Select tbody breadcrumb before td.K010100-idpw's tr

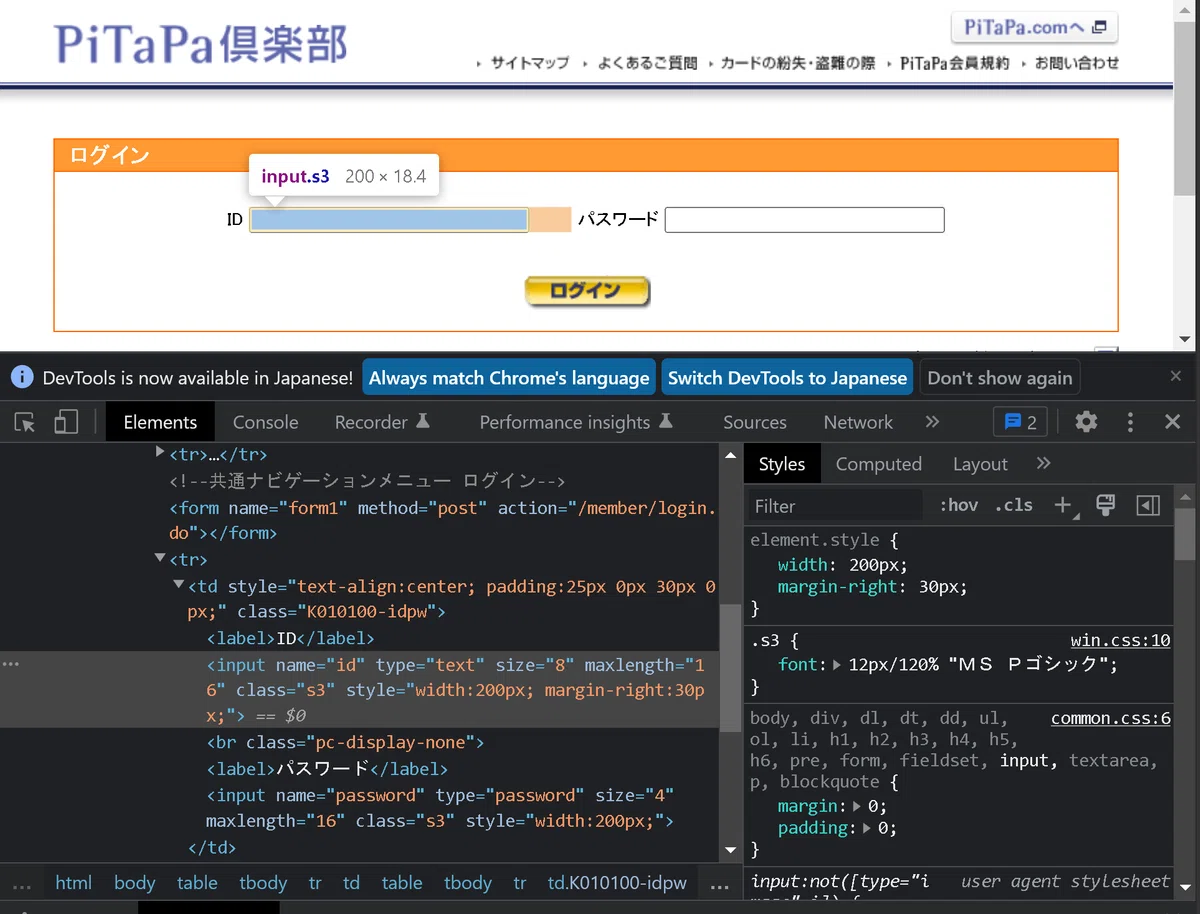[468, 883]
